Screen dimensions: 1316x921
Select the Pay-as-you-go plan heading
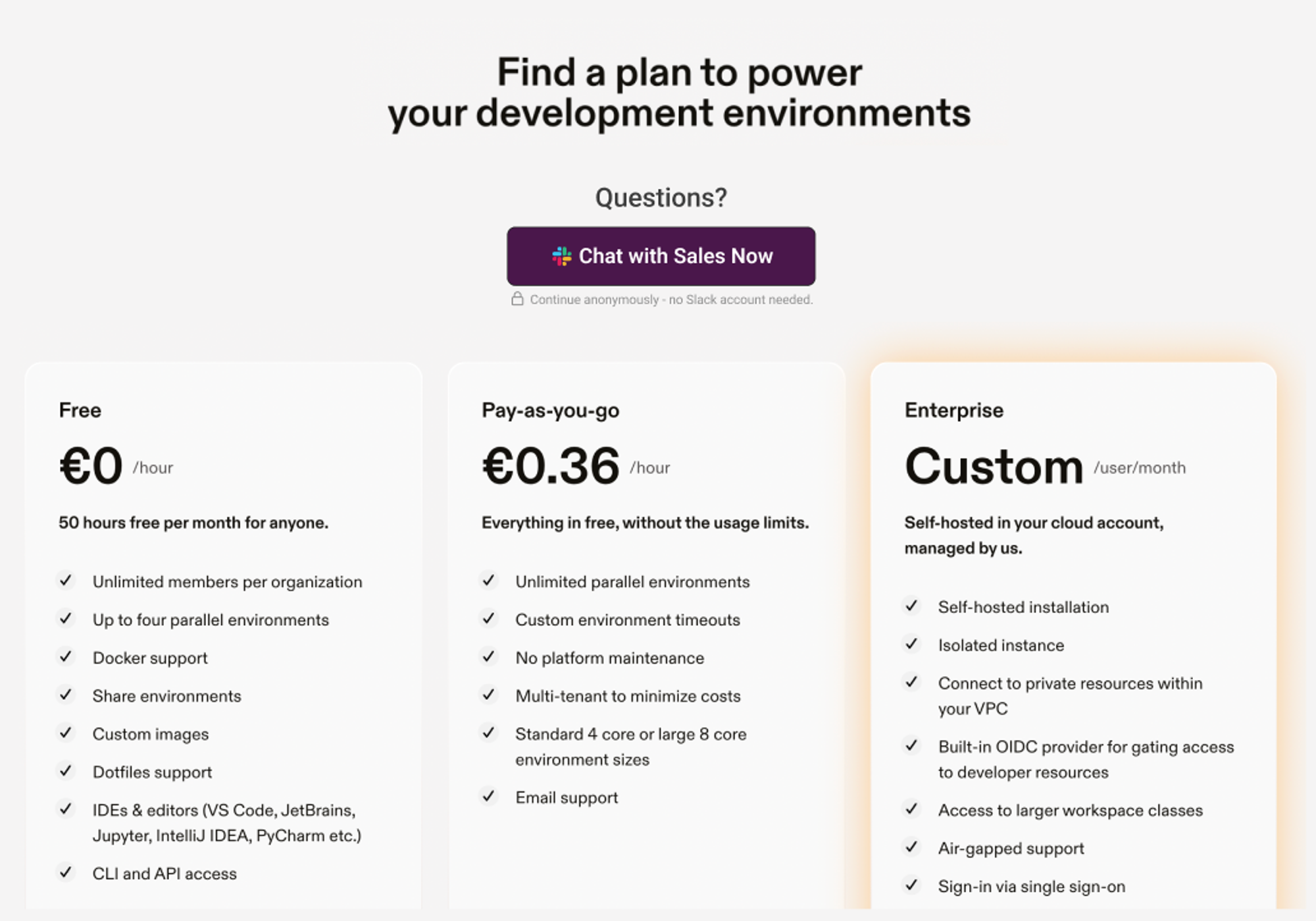550,410
